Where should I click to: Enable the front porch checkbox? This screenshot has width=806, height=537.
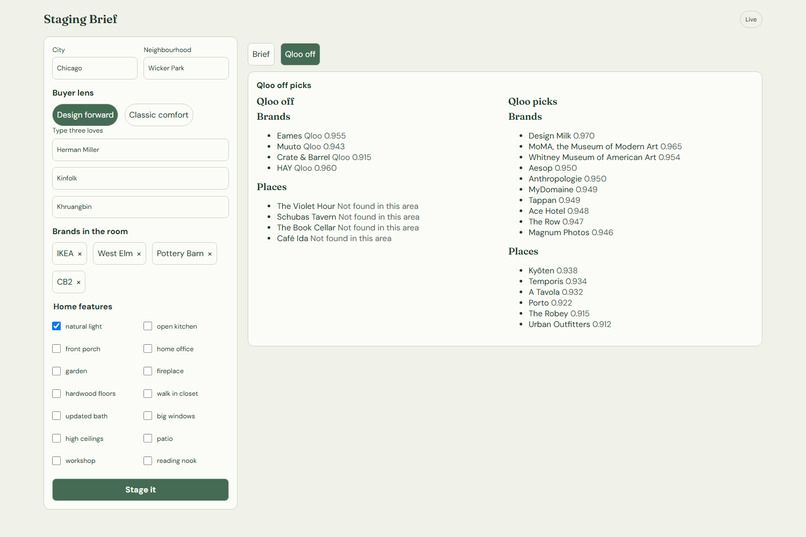tap(57, 349)
